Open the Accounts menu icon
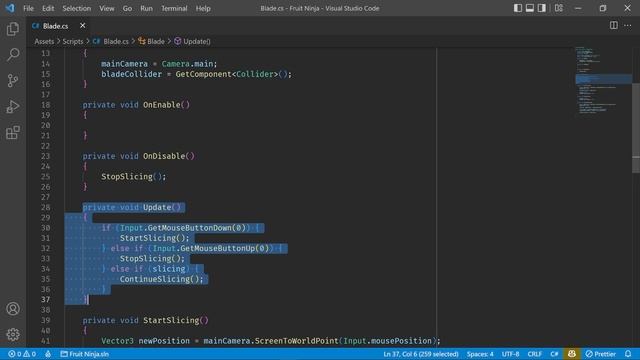The width and height of the screenshot is (640, 360). coord(13,309)
